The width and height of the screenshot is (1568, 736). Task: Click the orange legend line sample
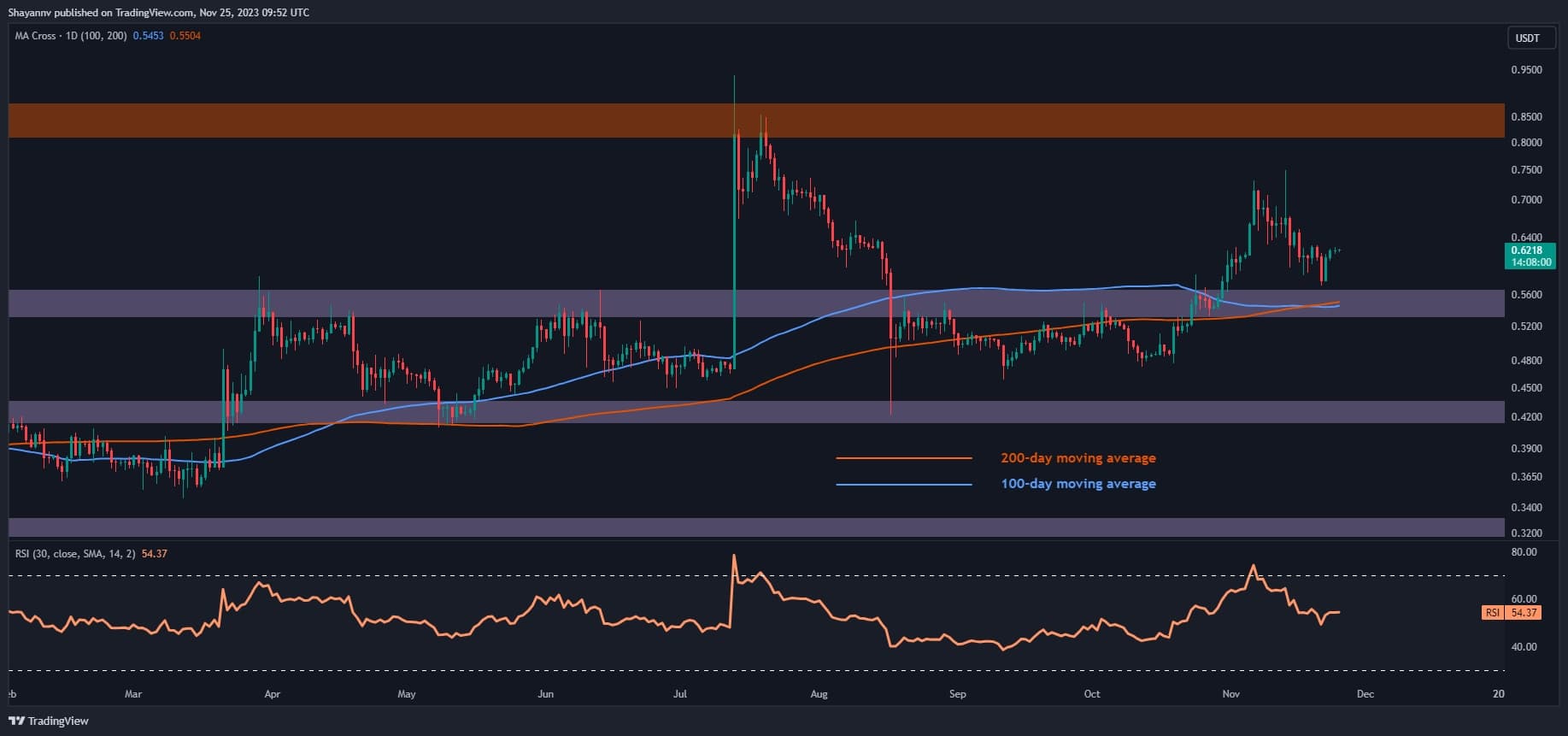[903, 458]
